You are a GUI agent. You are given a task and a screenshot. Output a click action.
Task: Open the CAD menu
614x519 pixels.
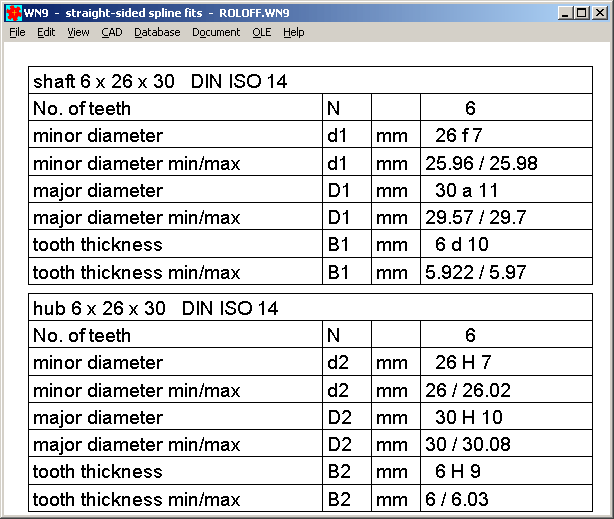click(112, 32)
